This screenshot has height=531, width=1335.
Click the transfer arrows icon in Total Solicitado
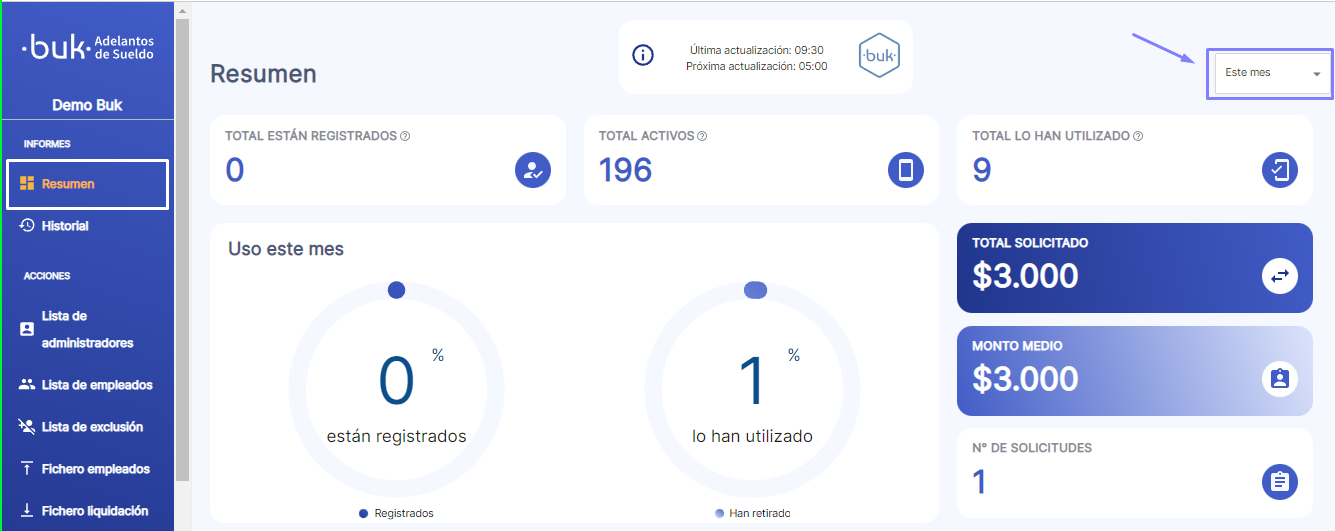(1279, 276)
